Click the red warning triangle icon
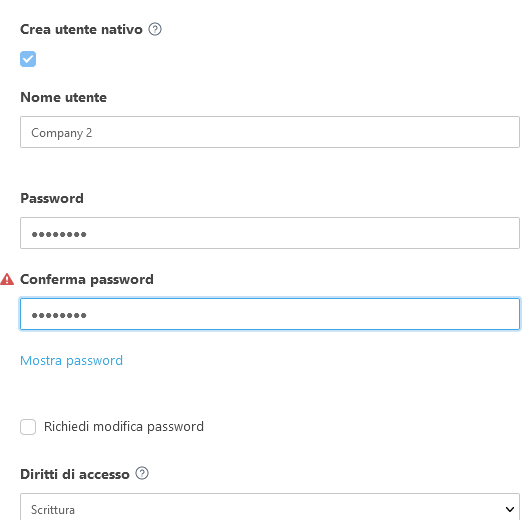Screen dimensions: 530x520 pyautogui.click(x=7, y=279)
